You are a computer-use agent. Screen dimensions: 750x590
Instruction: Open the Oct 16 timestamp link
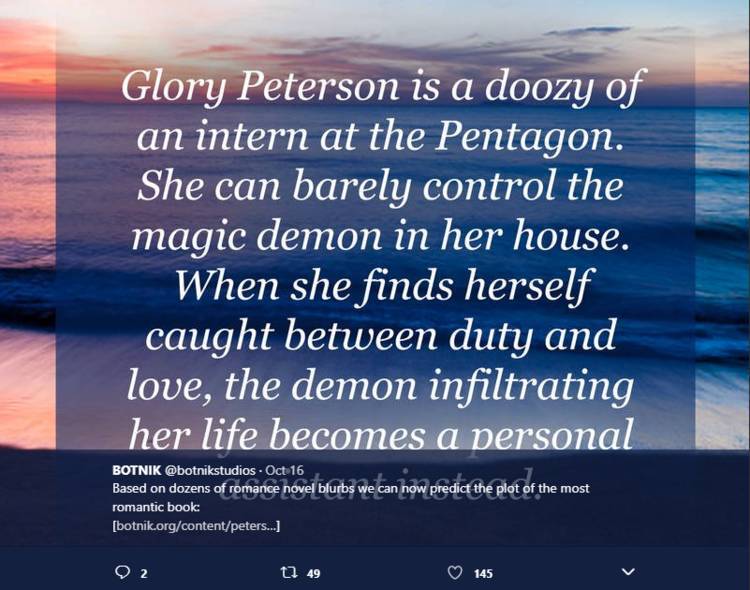tap(284, 470)
